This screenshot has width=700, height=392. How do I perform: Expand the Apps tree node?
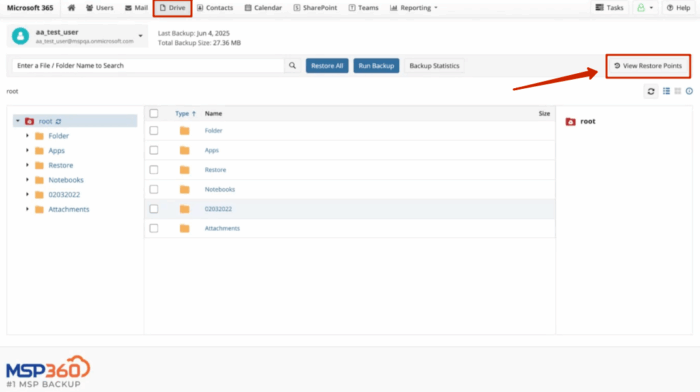[27, 150]
